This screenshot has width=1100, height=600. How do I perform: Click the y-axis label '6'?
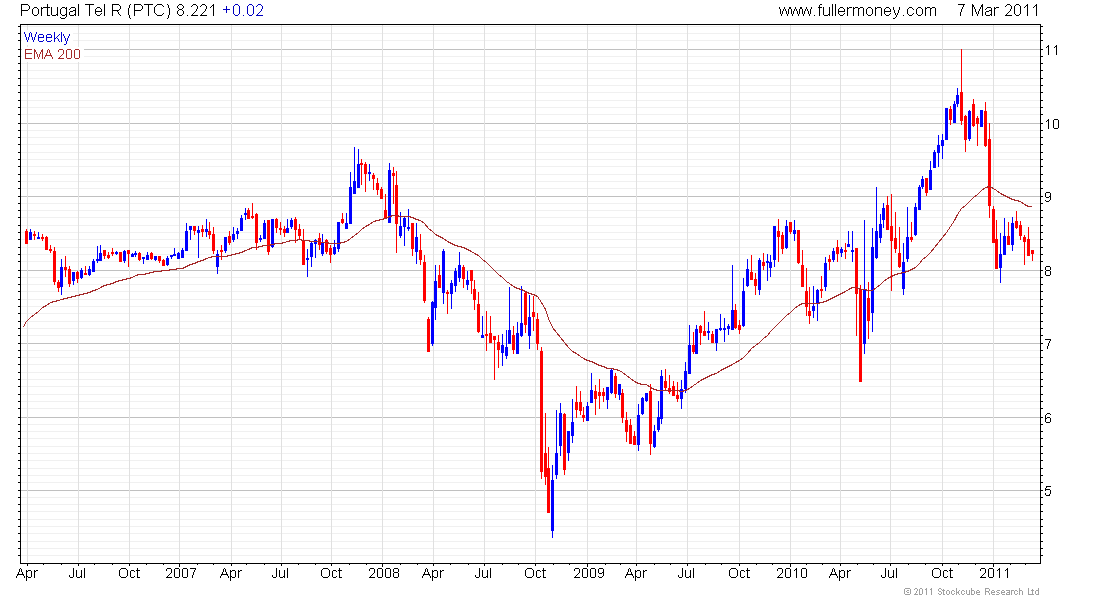tap(1048, 418)
